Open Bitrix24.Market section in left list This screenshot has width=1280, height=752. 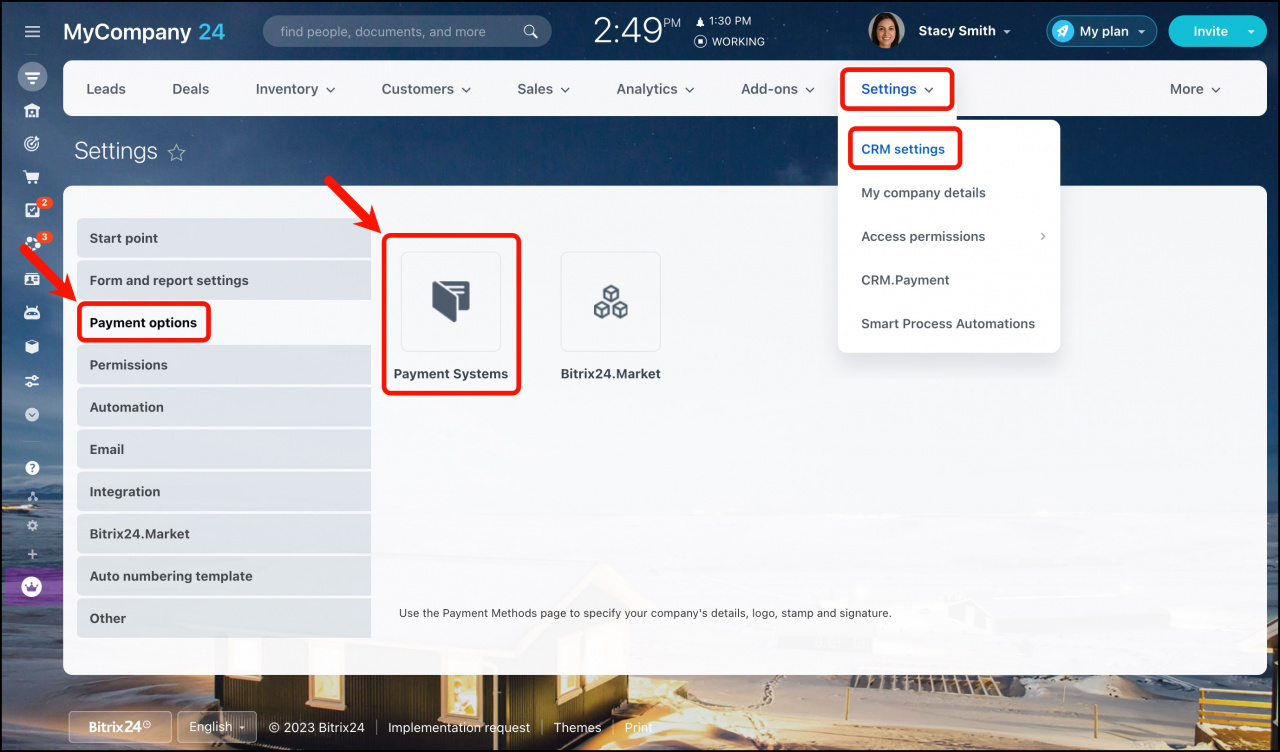coord(224,534)
